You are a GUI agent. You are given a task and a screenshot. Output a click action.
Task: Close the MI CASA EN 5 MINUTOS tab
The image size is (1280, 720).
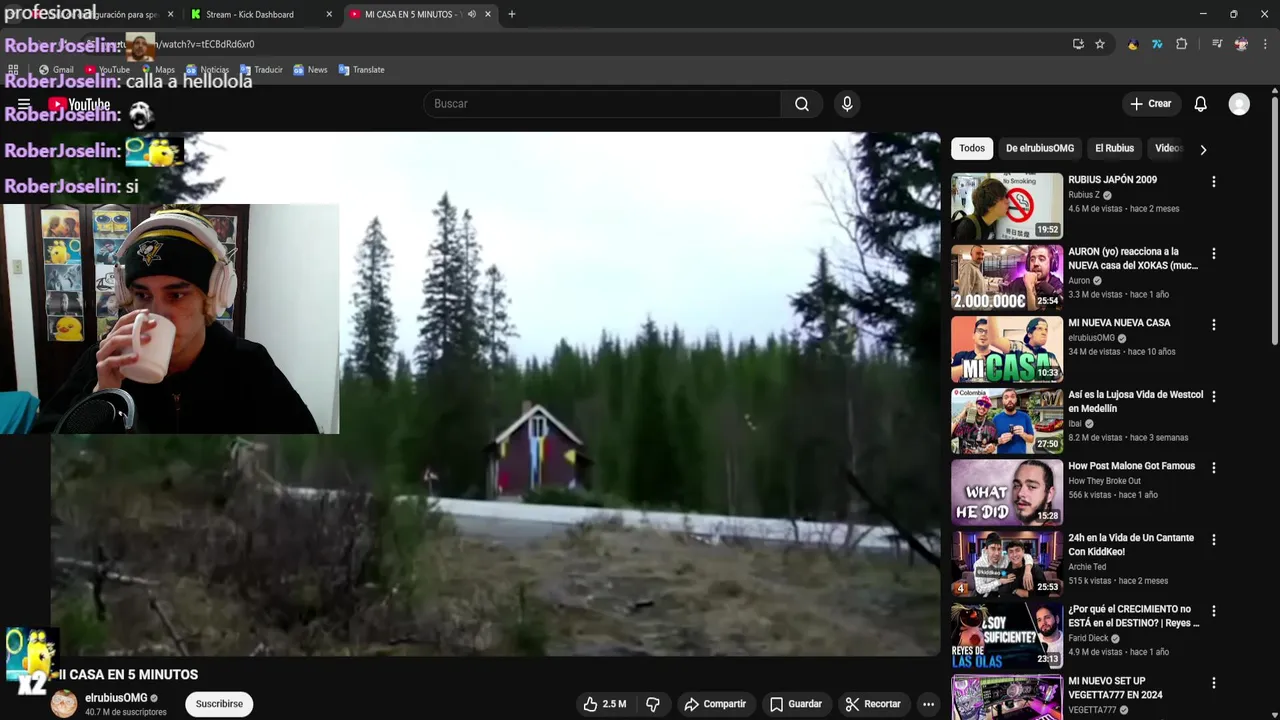(x=488, y=14)
